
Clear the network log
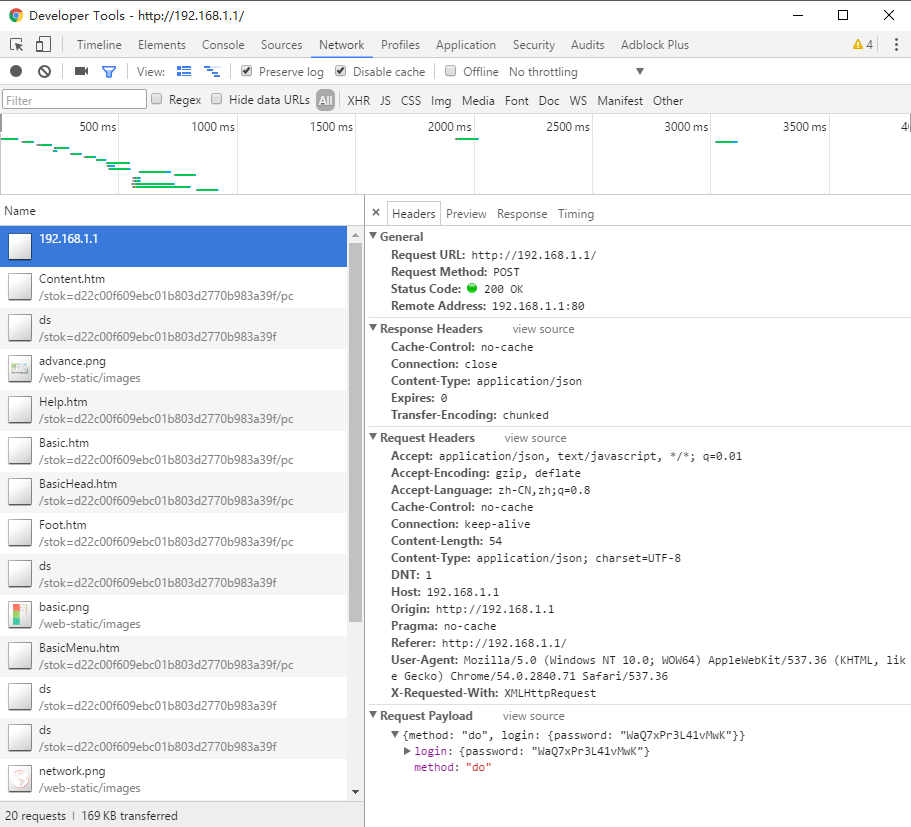pyautogui.click(x=44, y=72)
